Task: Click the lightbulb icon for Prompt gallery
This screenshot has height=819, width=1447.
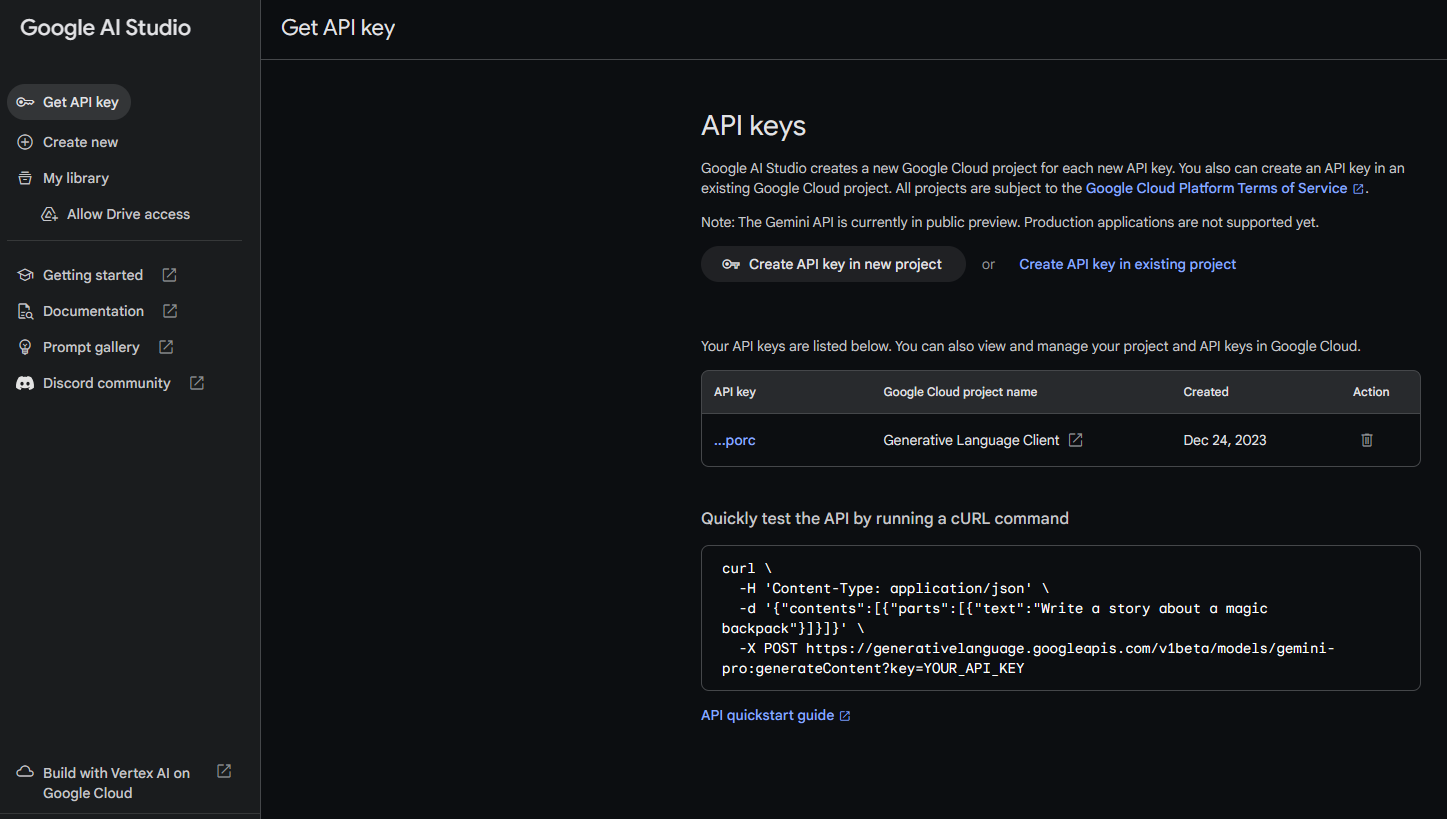Action: 25,347
